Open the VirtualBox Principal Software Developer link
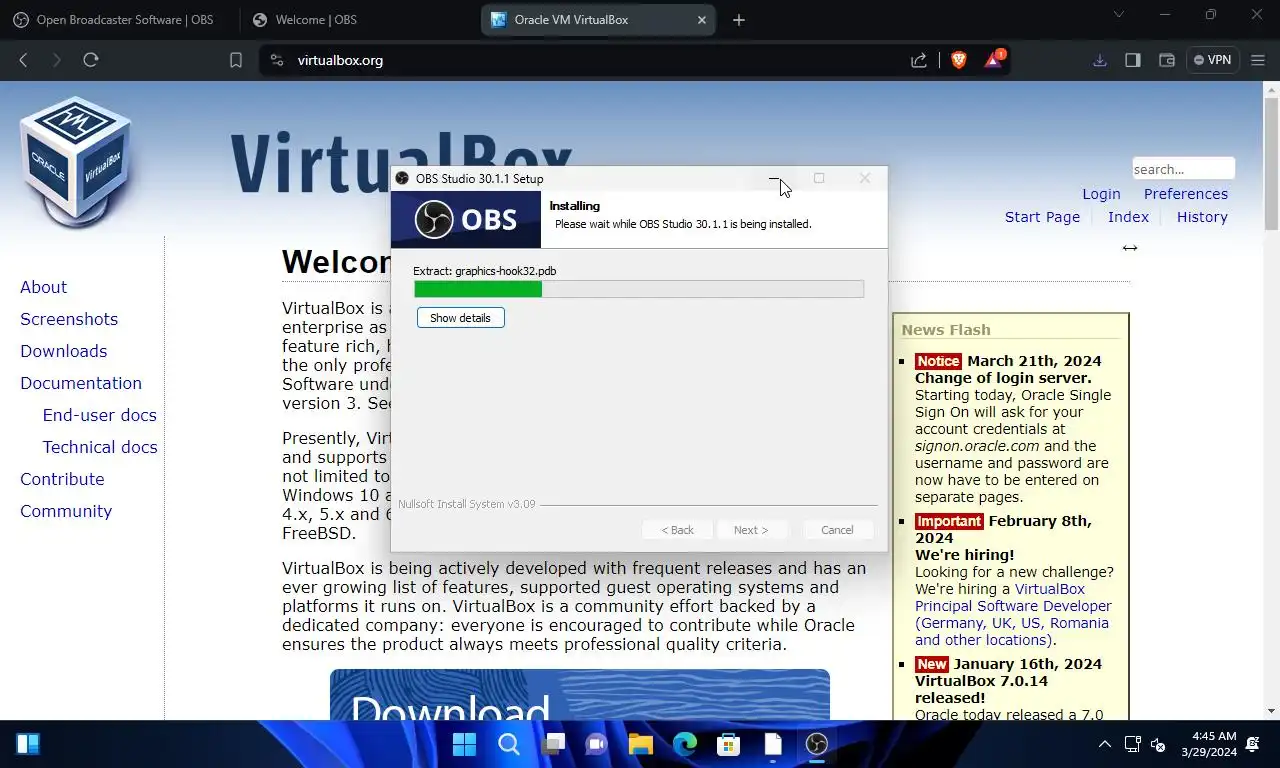1280x768 pixels. [x=1012, y=614]
